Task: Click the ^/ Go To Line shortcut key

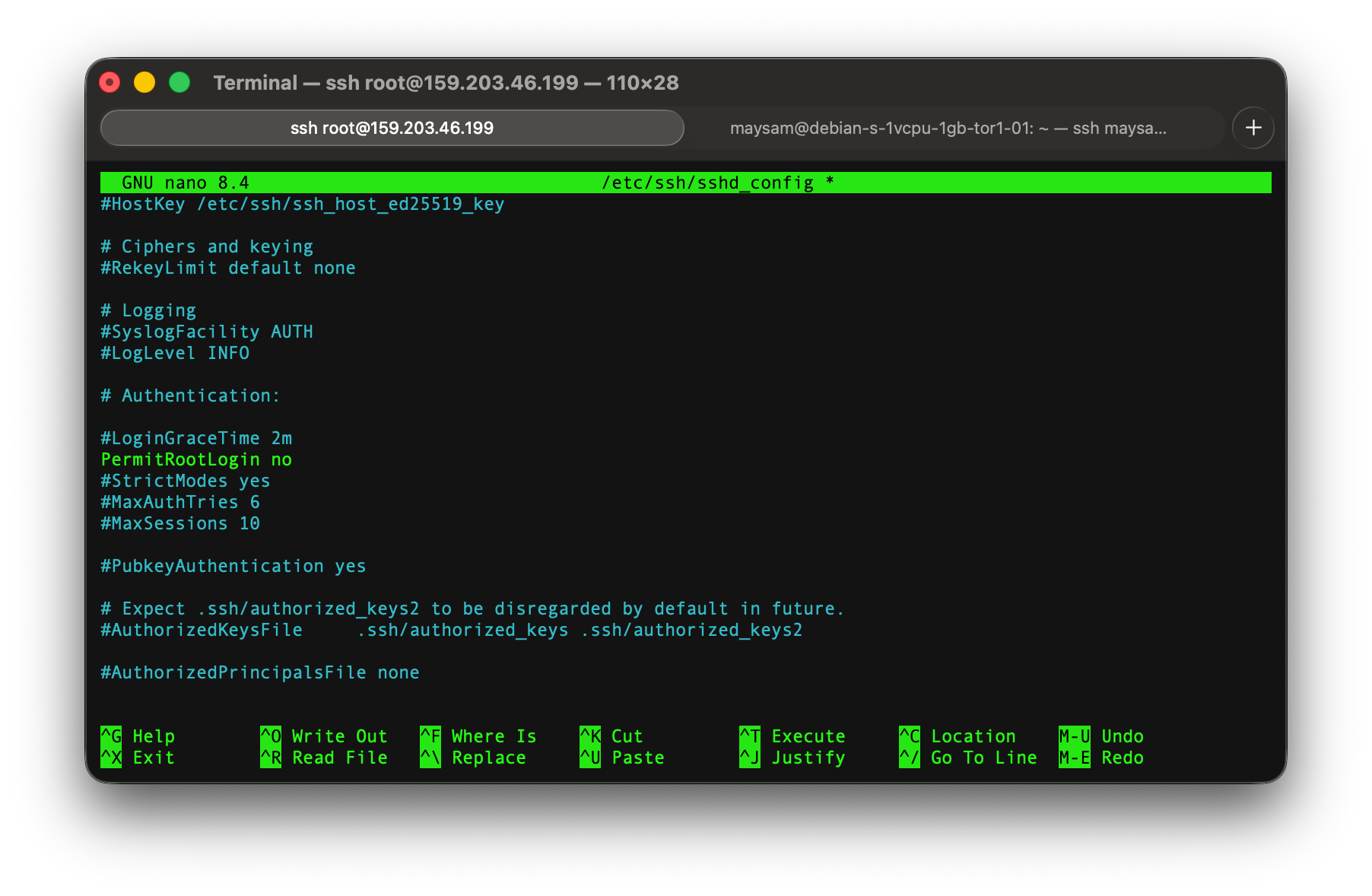Action: 910,758
